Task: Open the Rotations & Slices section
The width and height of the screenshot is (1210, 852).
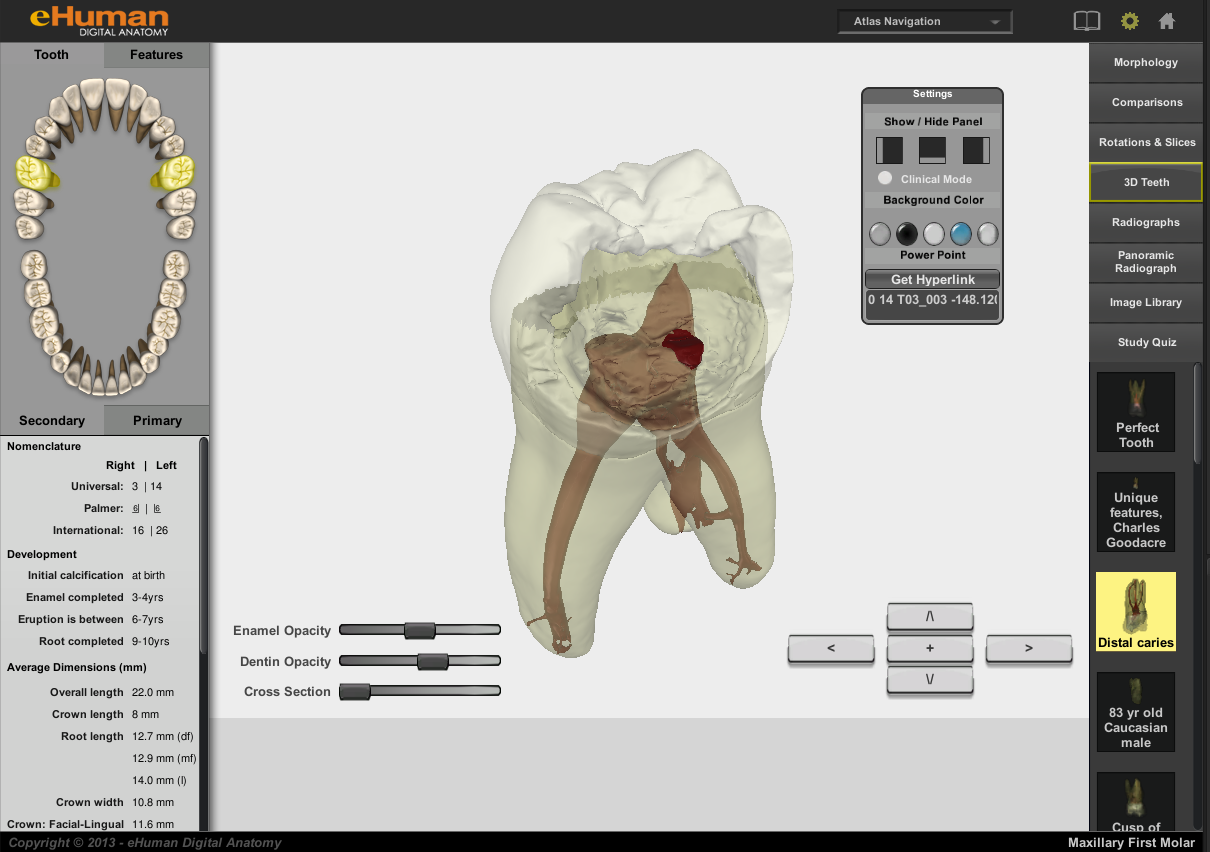Action: pos(1145,142)
